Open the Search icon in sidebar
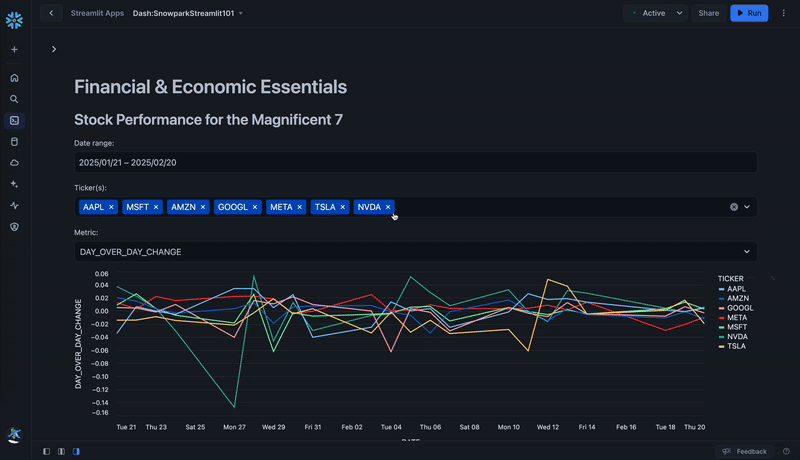The width and height of the screenshot is (800, 460). tap(14, 99)
